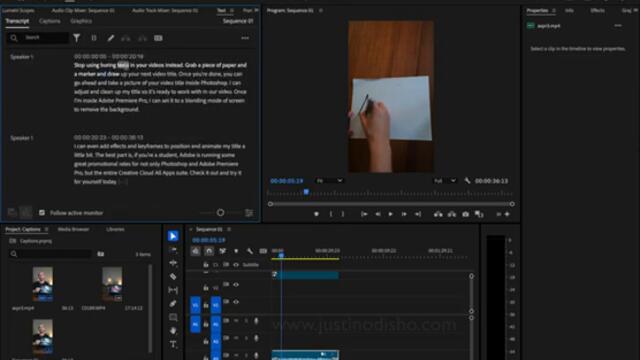Image resolution: width=640 pixels, height=360 pixels.
Task: Open timeline wrench display settings
Action: point(250,251)
